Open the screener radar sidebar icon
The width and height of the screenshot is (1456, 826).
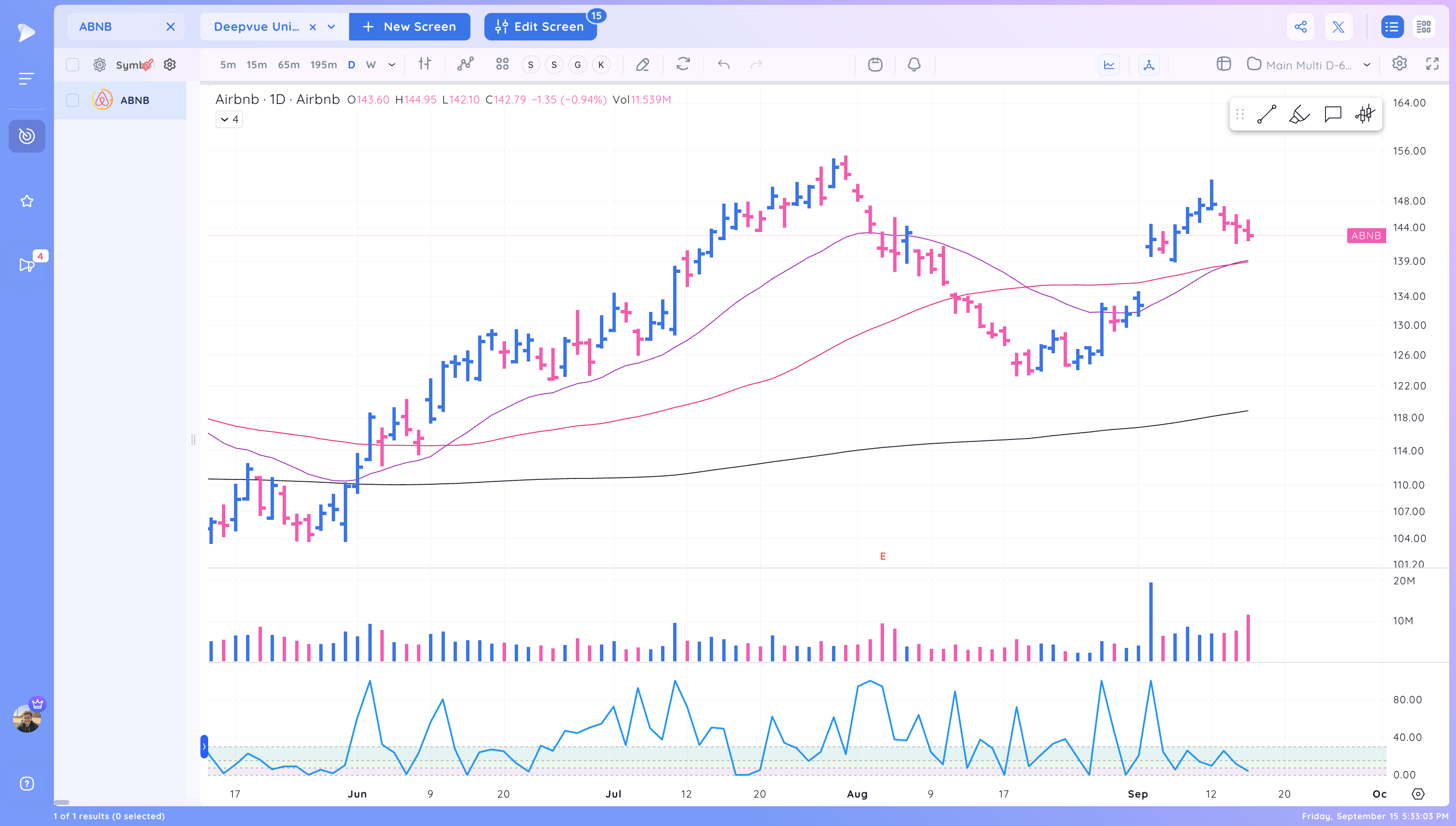coord(26,136)
